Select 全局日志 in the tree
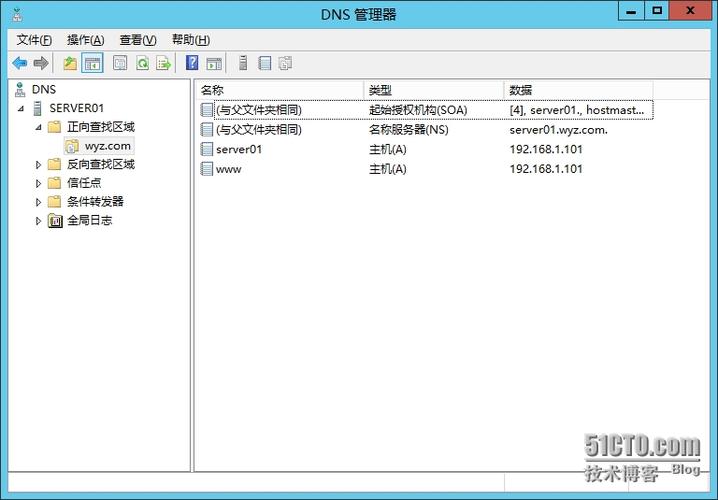Screen dimensions: 718x500 point(89,221)
